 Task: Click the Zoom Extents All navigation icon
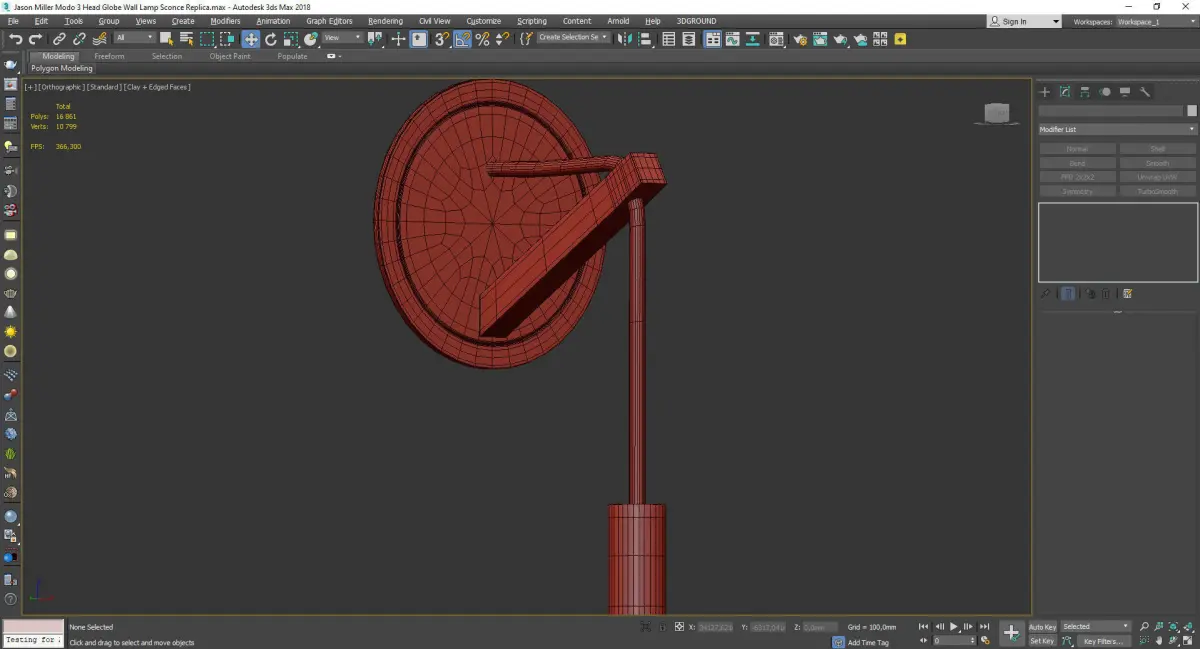1187,626
